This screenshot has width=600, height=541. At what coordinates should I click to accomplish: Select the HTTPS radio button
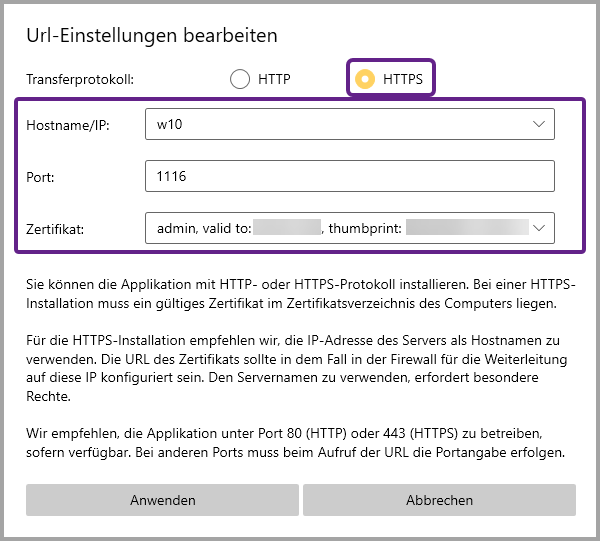click(x=366, y=79)
